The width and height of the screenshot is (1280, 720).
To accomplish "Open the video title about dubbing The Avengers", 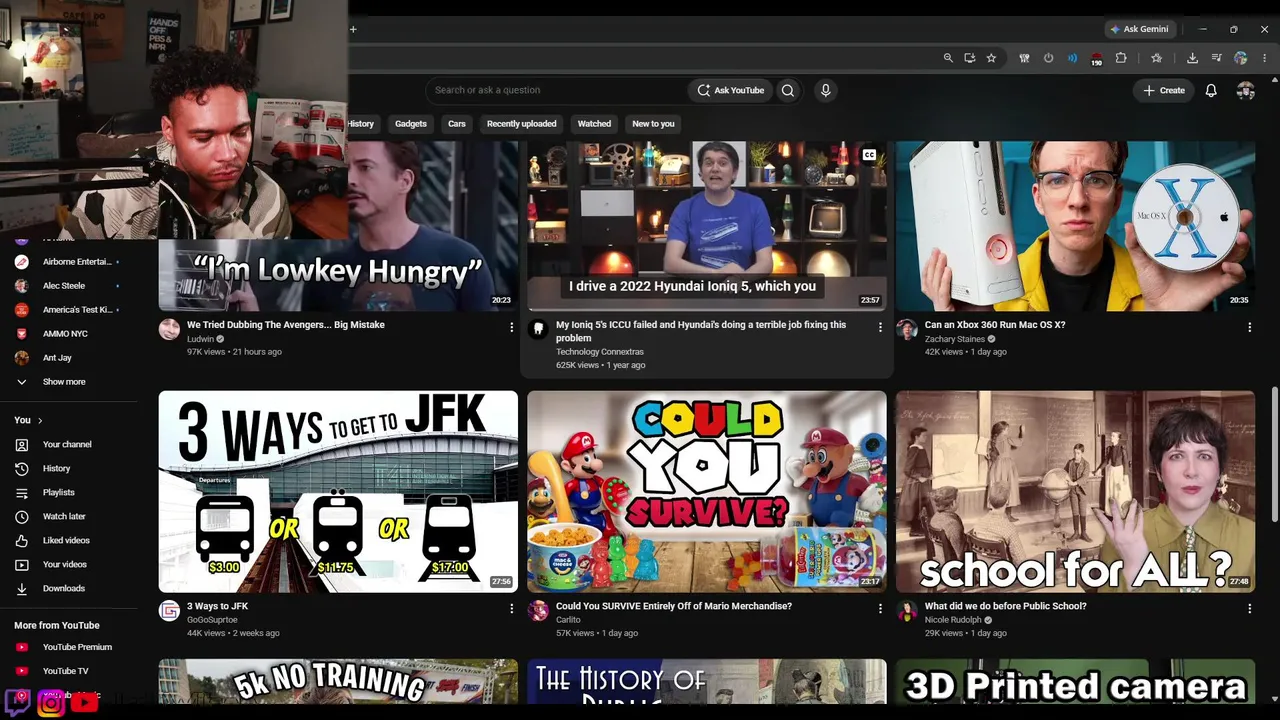I will point(286,325).
